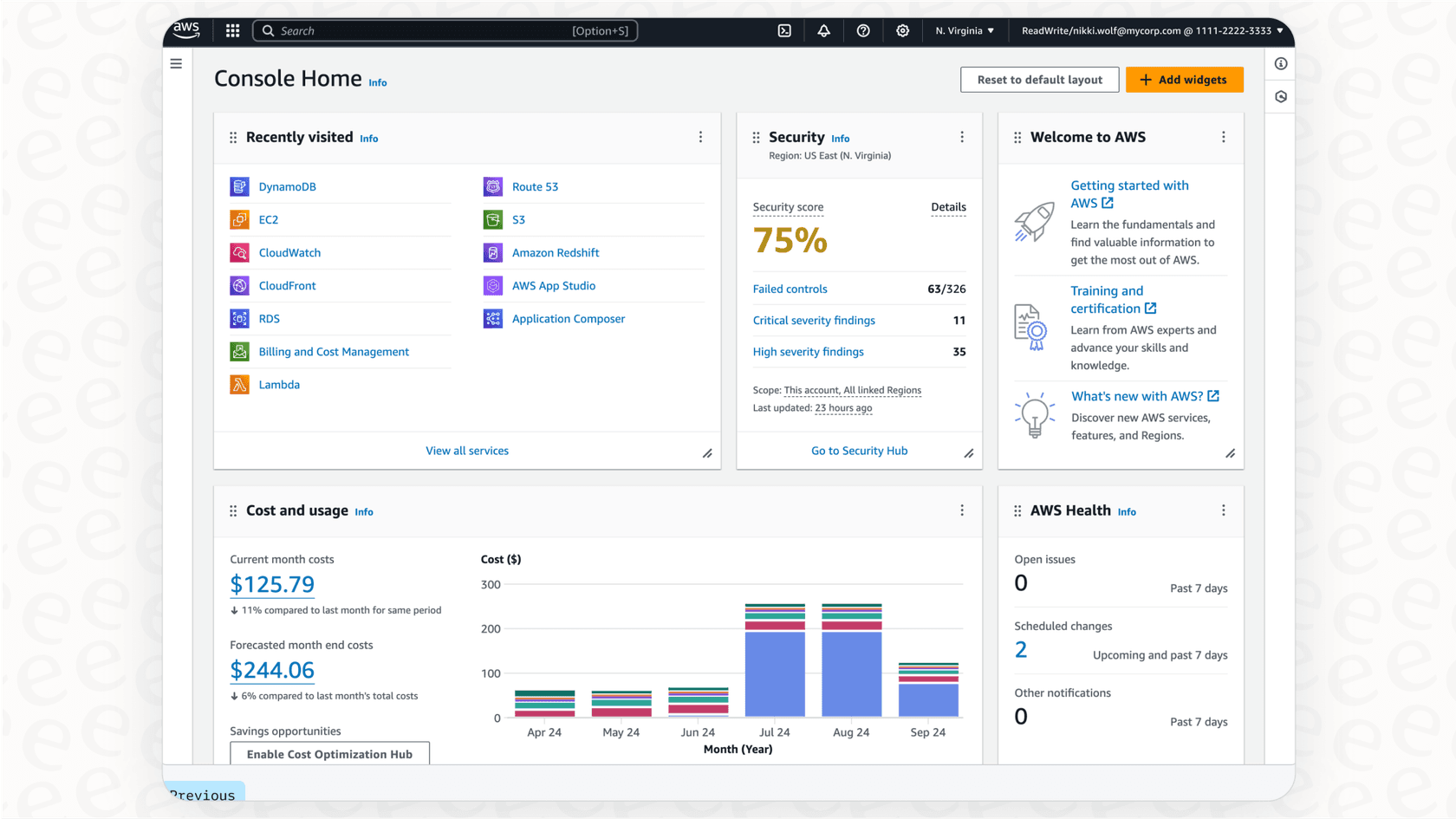Open the AWS Health widget kebab menu
1456x819 pixels.
1224,510
